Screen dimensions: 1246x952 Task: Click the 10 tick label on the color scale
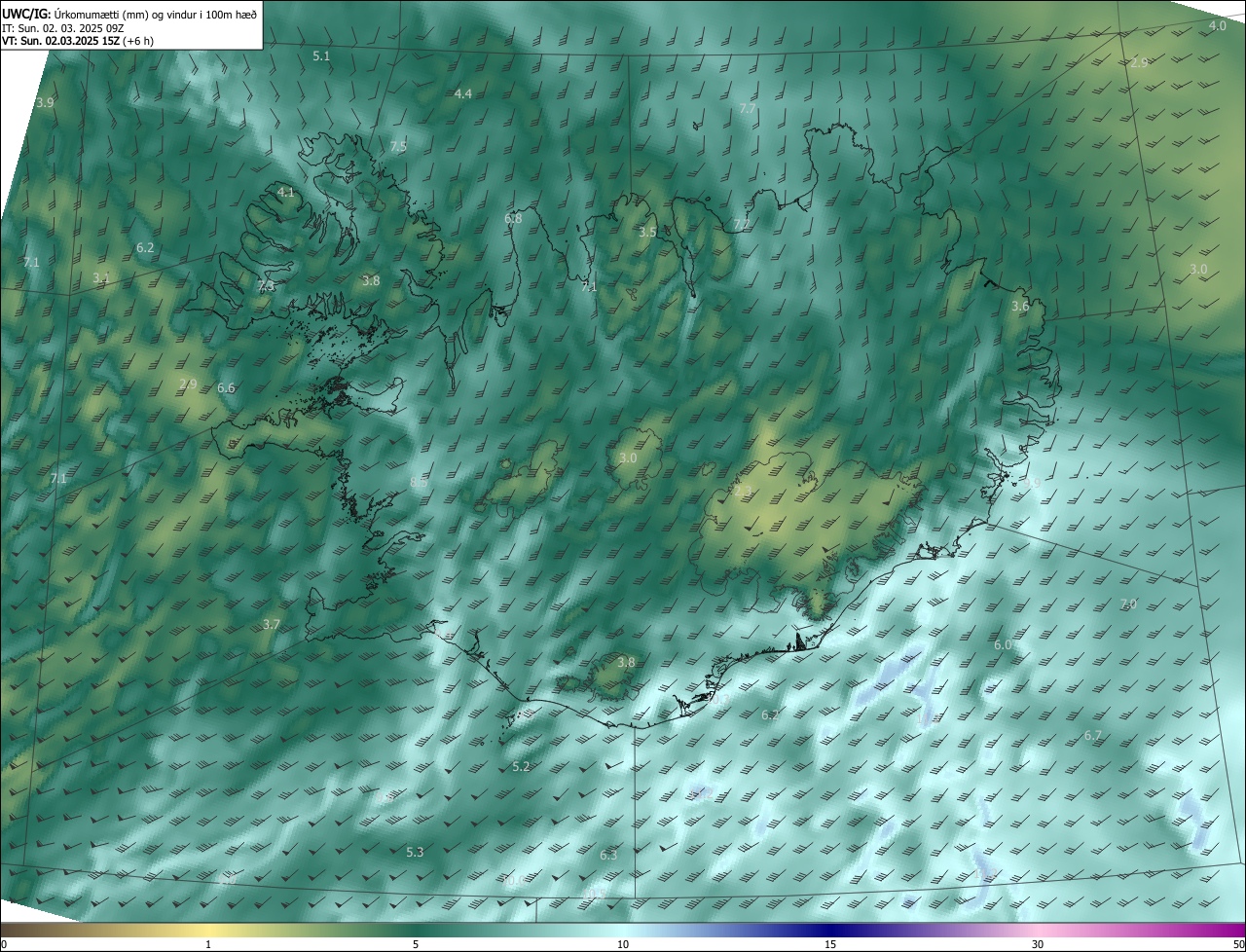623,944
